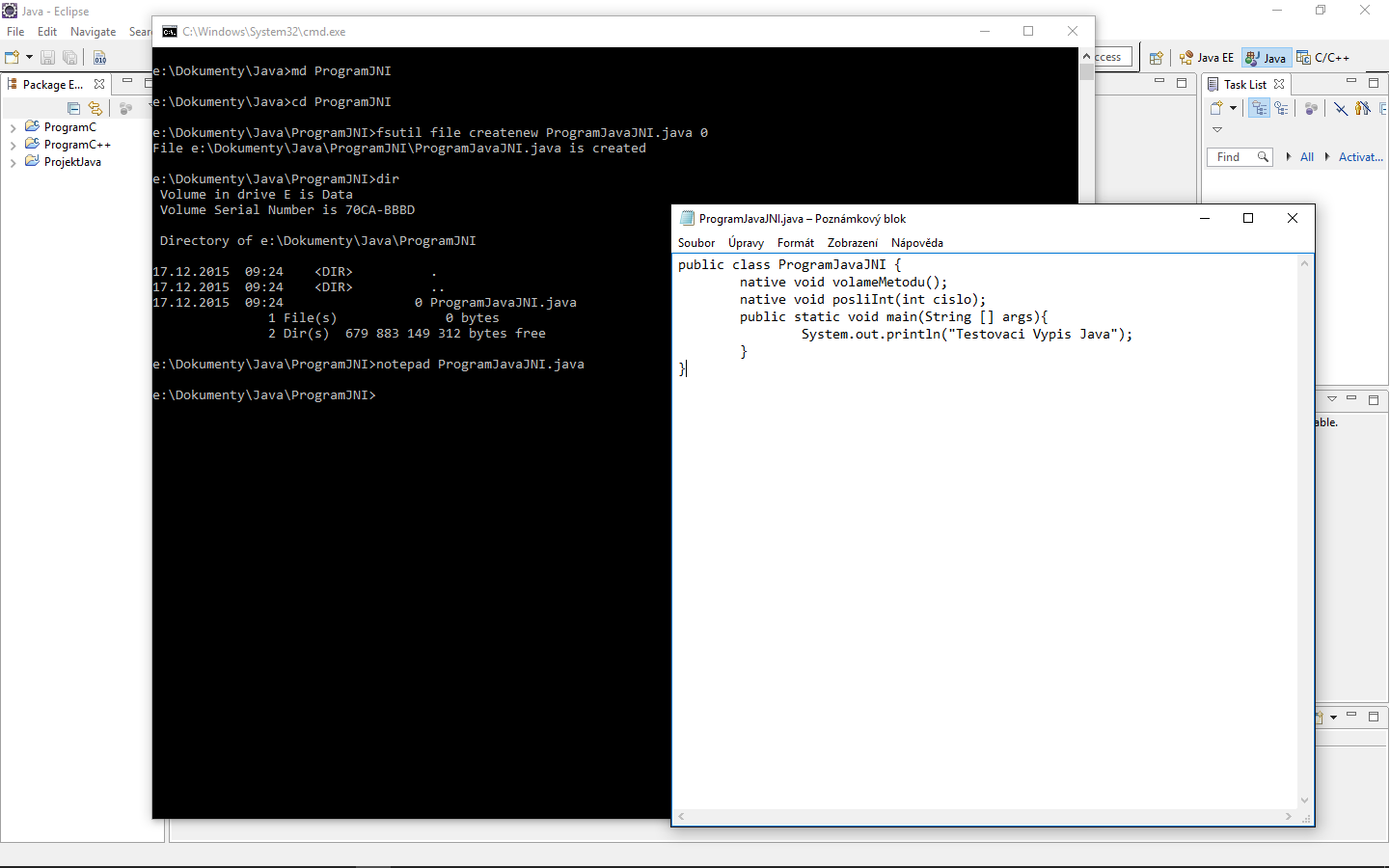Screen dimensions: 1390x868
Task: Create a new task in Task List
Action: pos(1216,108)
